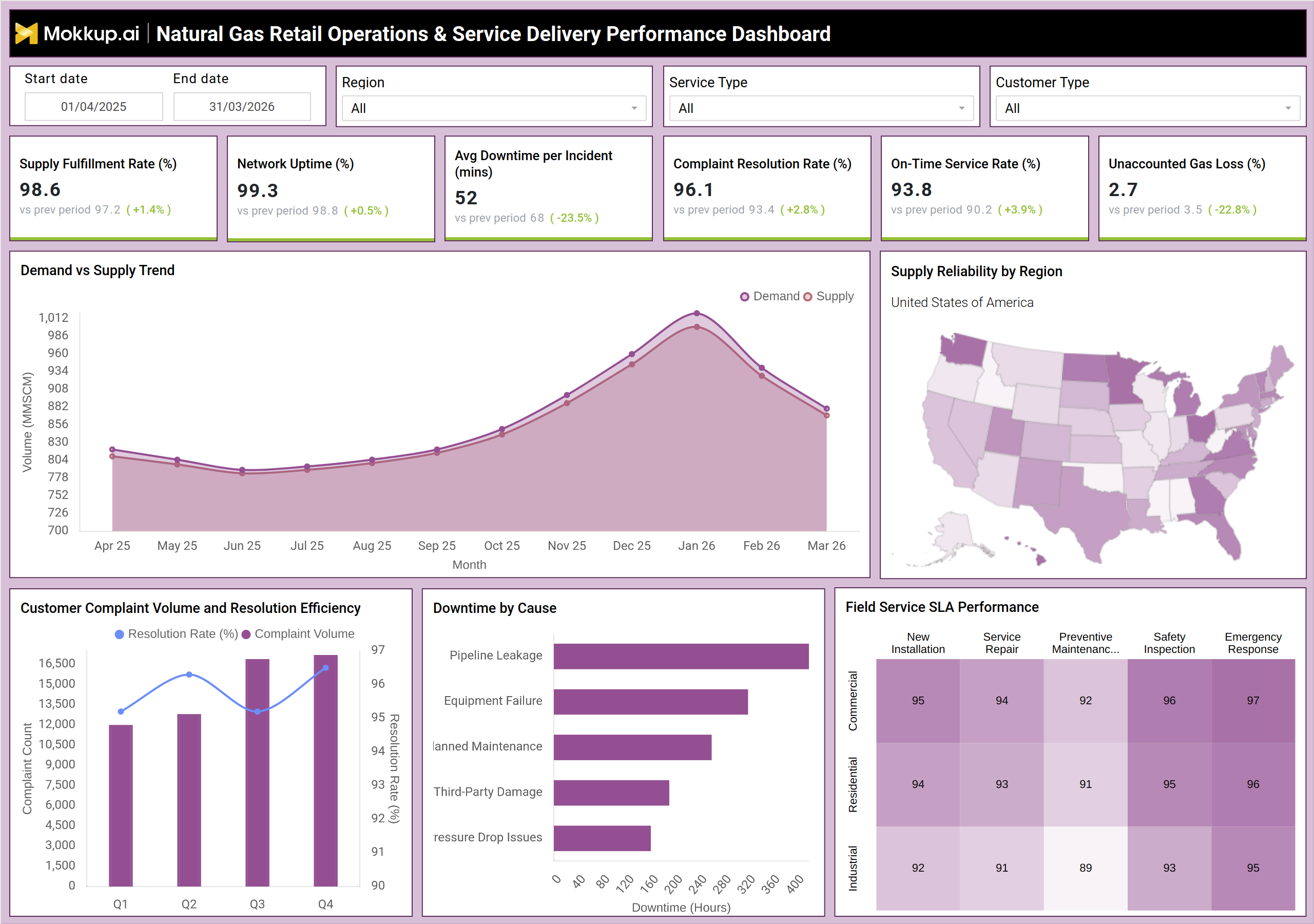This screenshot has height=924, width=1314.
Task: Expand the Region dropdown
Action: point(494,108)
